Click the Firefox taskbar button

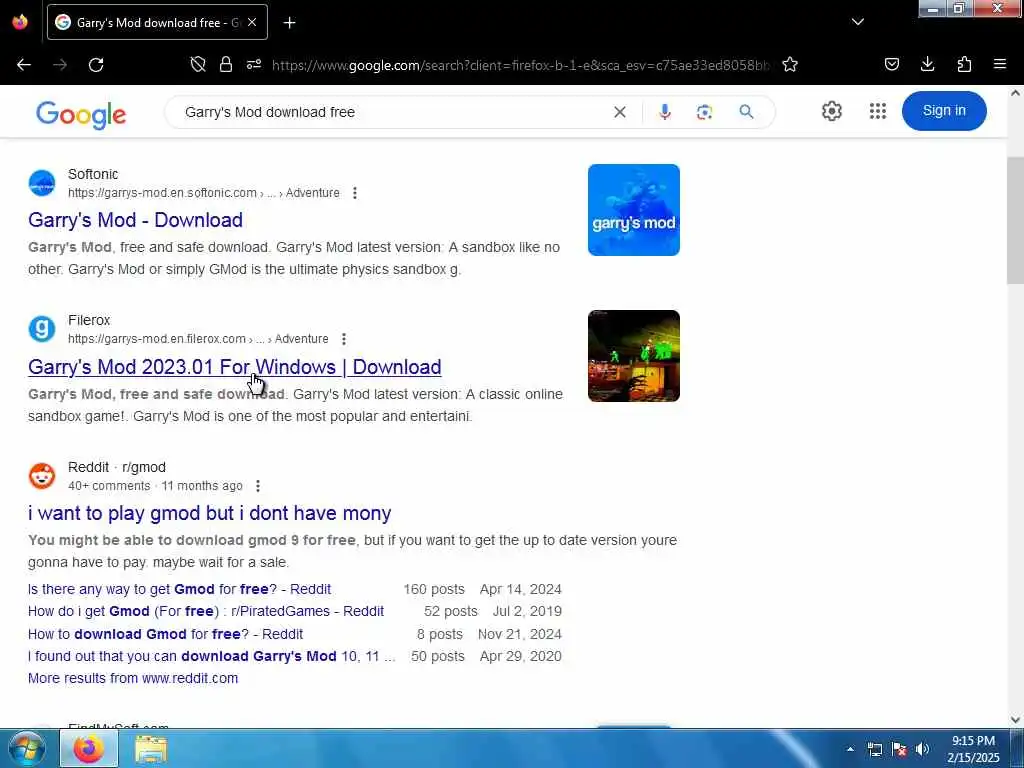click(89, 748)
